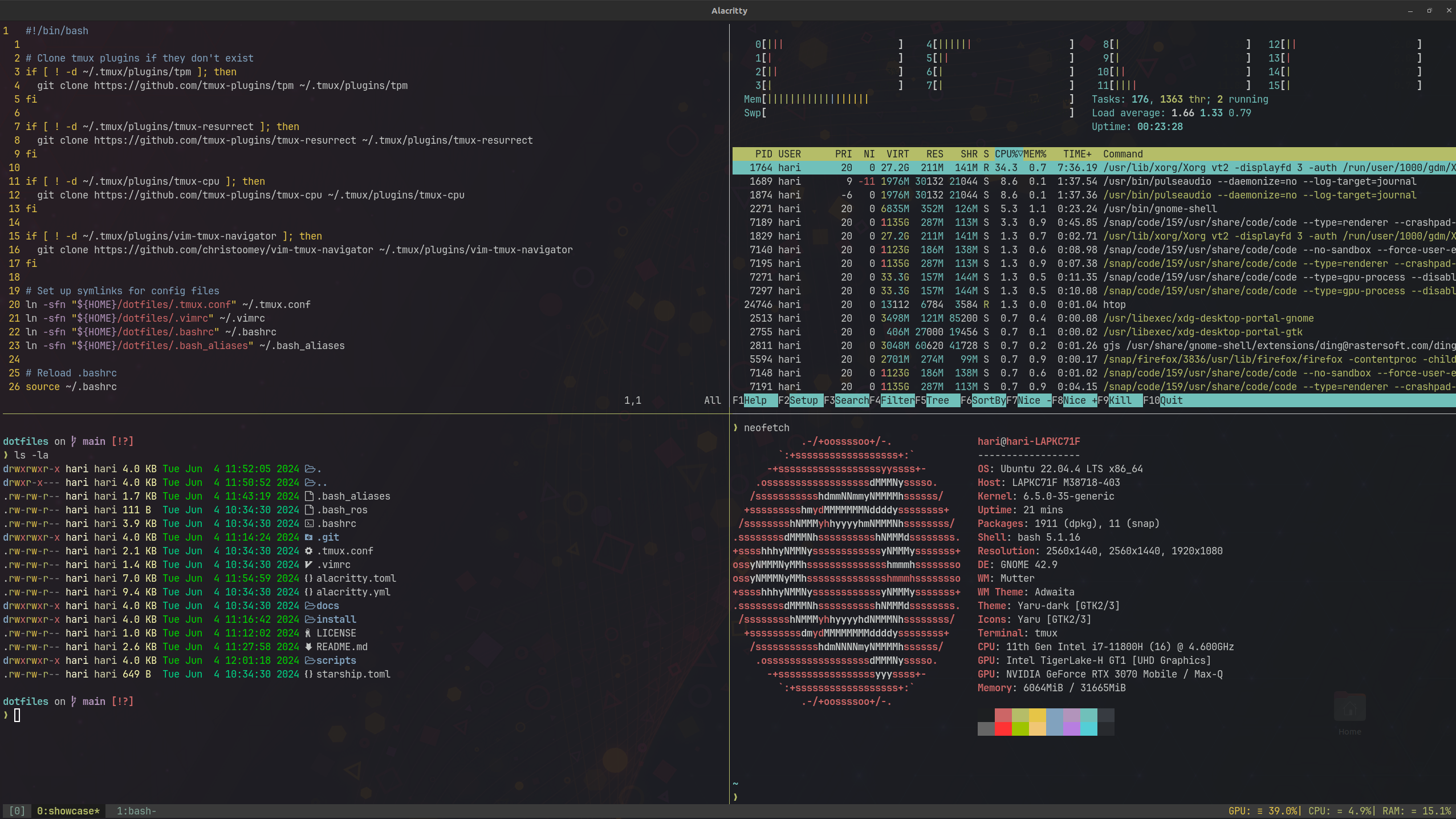Click the vim-tmux-navigator git clone line

[305, 250]
